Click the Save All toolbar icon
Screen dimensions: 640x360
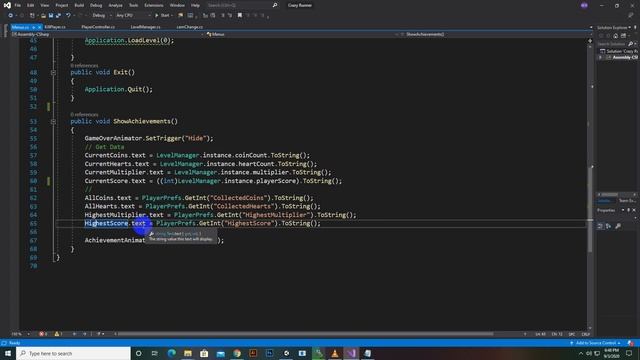tap(58, 16)
